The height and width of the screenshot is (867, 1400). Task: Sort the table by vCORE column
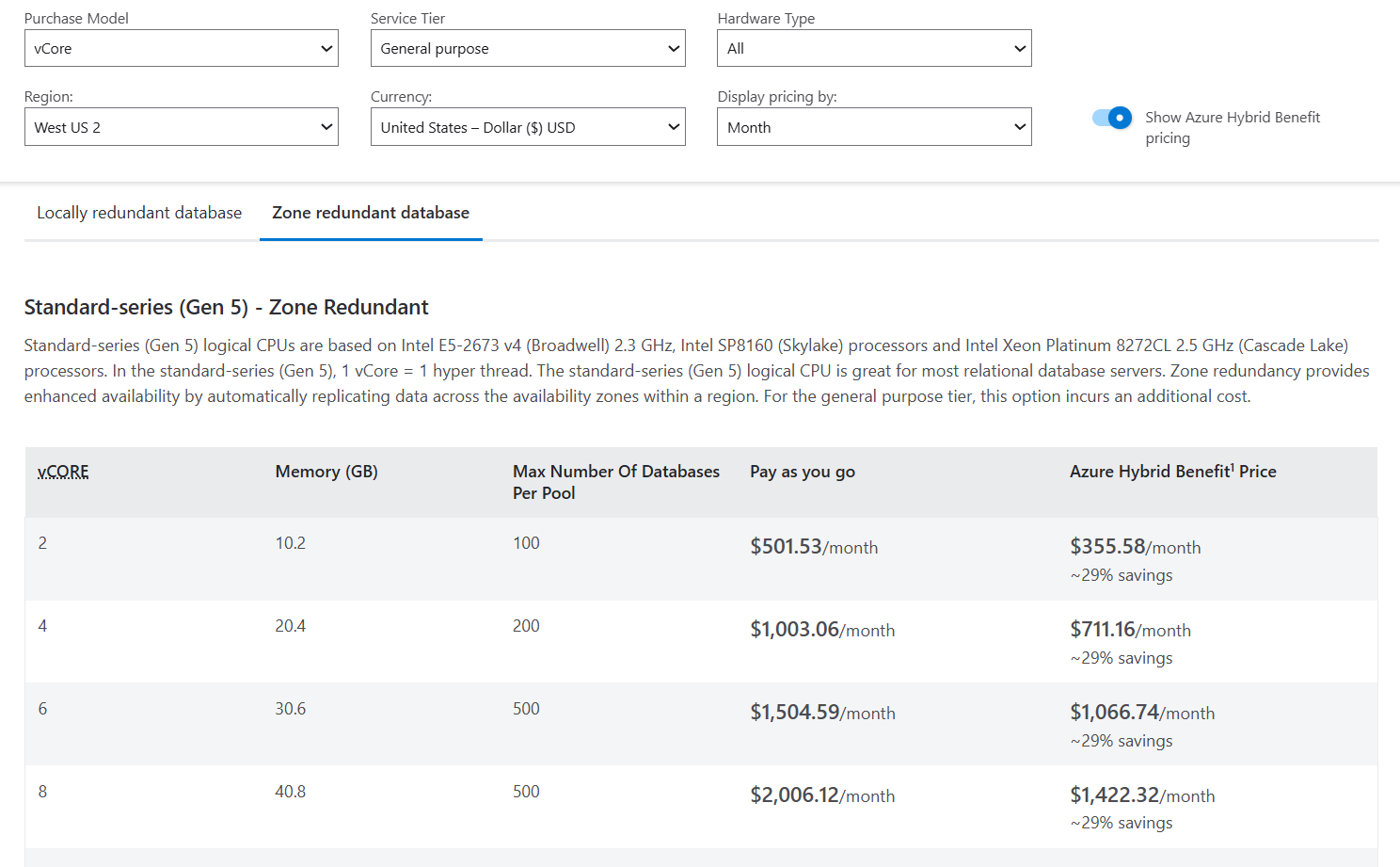(62, 471)
